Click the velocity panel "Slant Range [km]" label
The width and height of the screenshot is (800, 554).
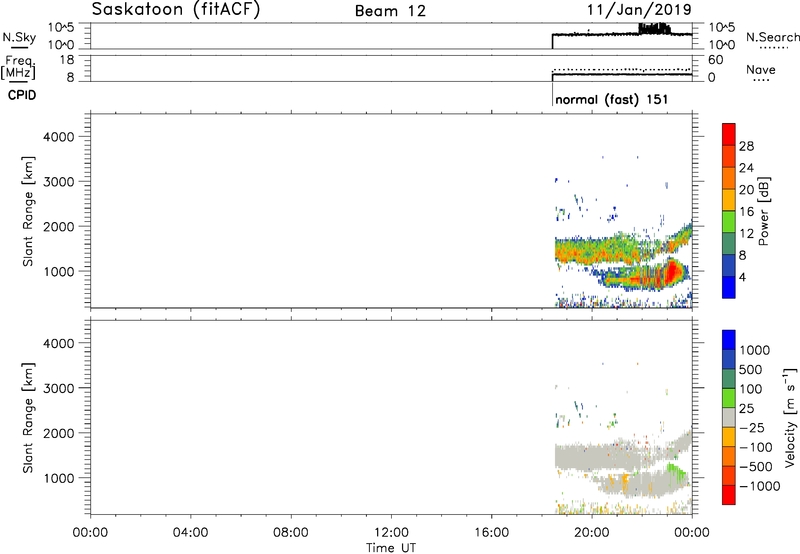tap(28, 417)
